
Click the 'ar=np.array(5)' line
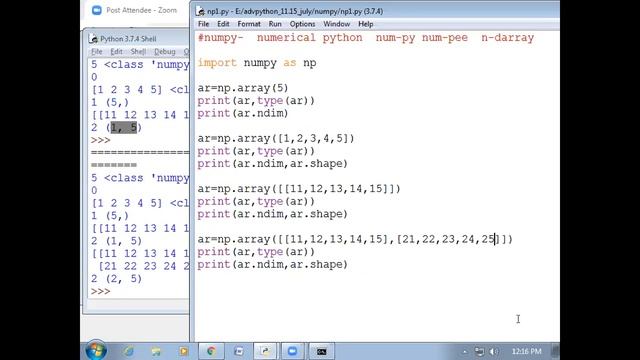(x=243, y=88)
